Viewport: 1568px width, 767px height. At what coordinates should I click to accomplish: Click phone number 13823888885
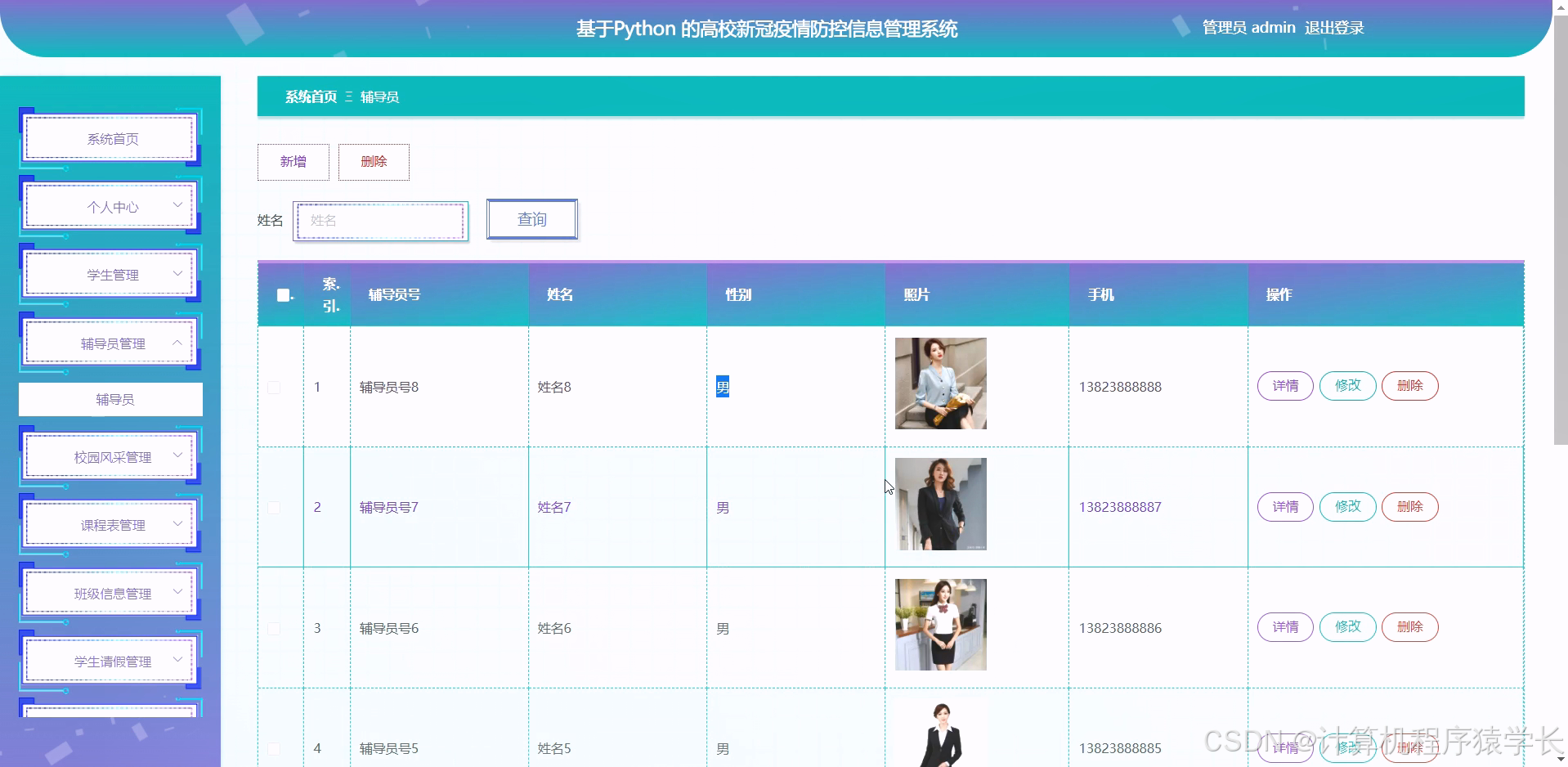coord(1120,748)
